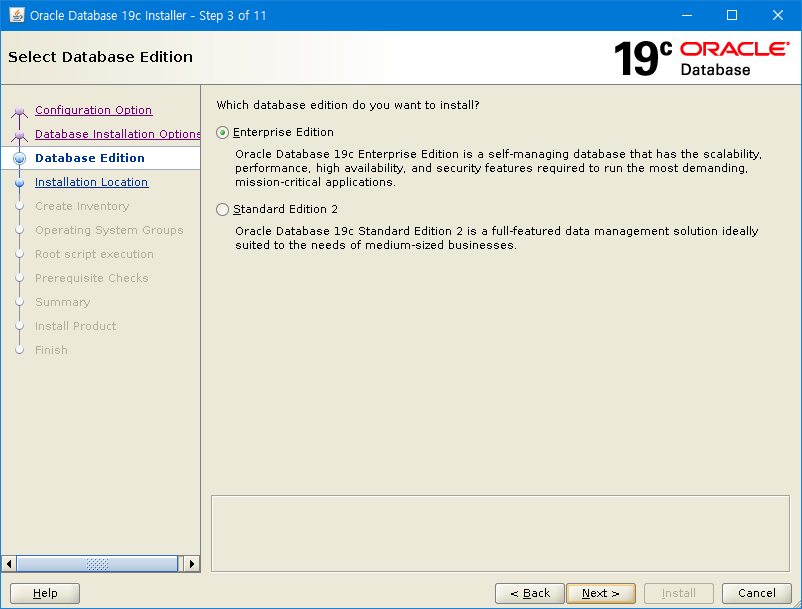Screen dimensions: 802x609
Task: Cancel the Oracle installation
Action: point(757,593)
